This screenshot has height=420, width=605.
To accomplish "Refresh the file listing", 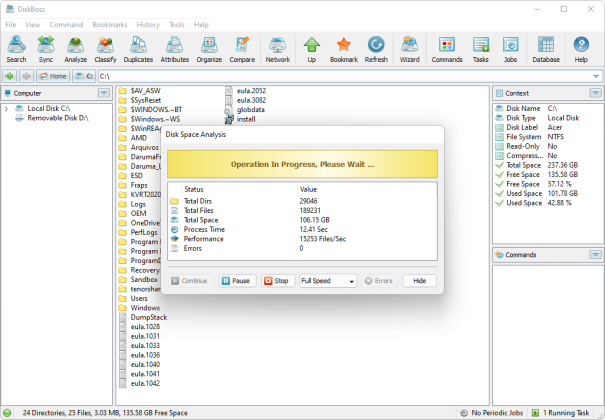I will pyautogui.click(x=376, y=49).
